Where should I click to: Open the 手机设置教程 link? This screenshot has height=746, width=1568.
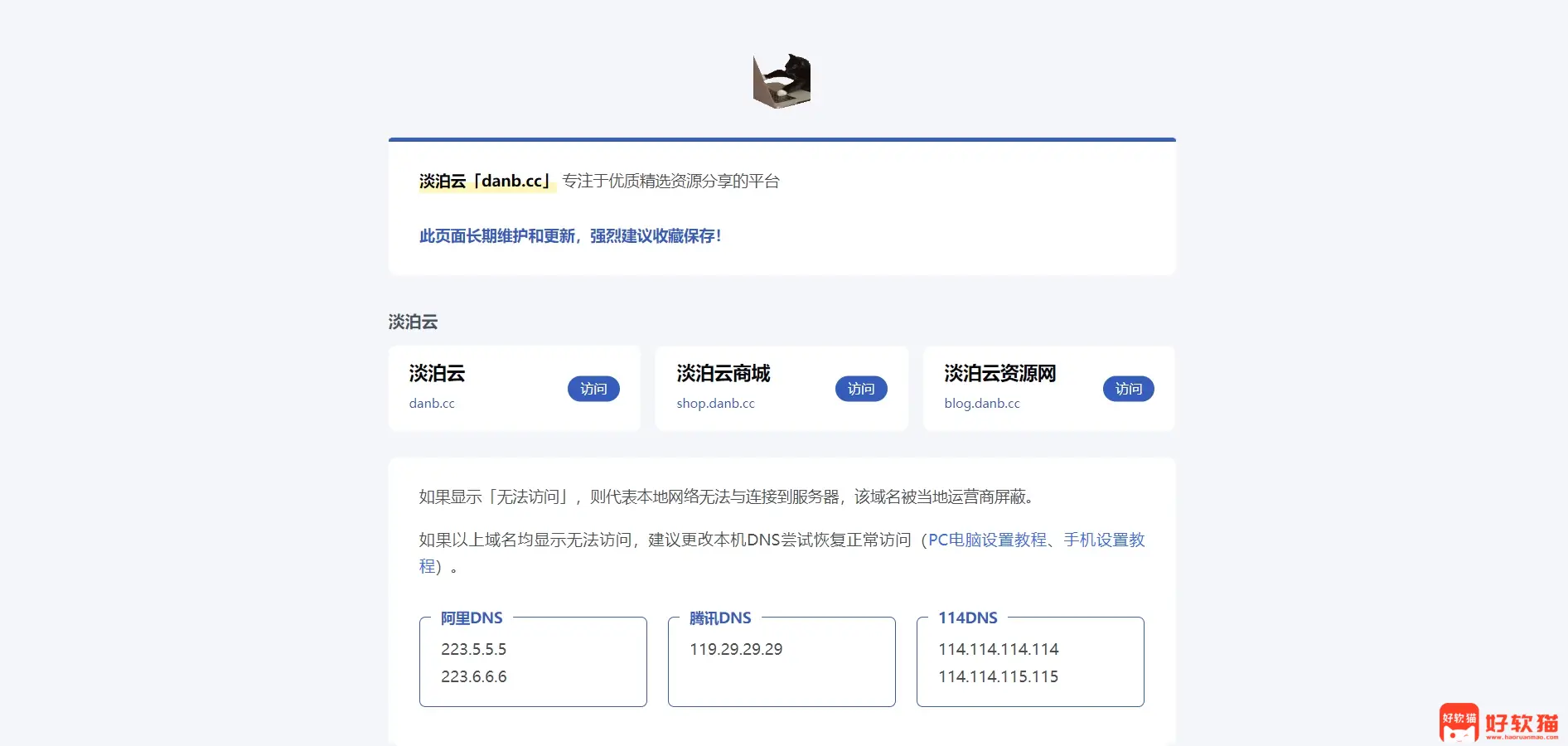(x=1104, y=540)
